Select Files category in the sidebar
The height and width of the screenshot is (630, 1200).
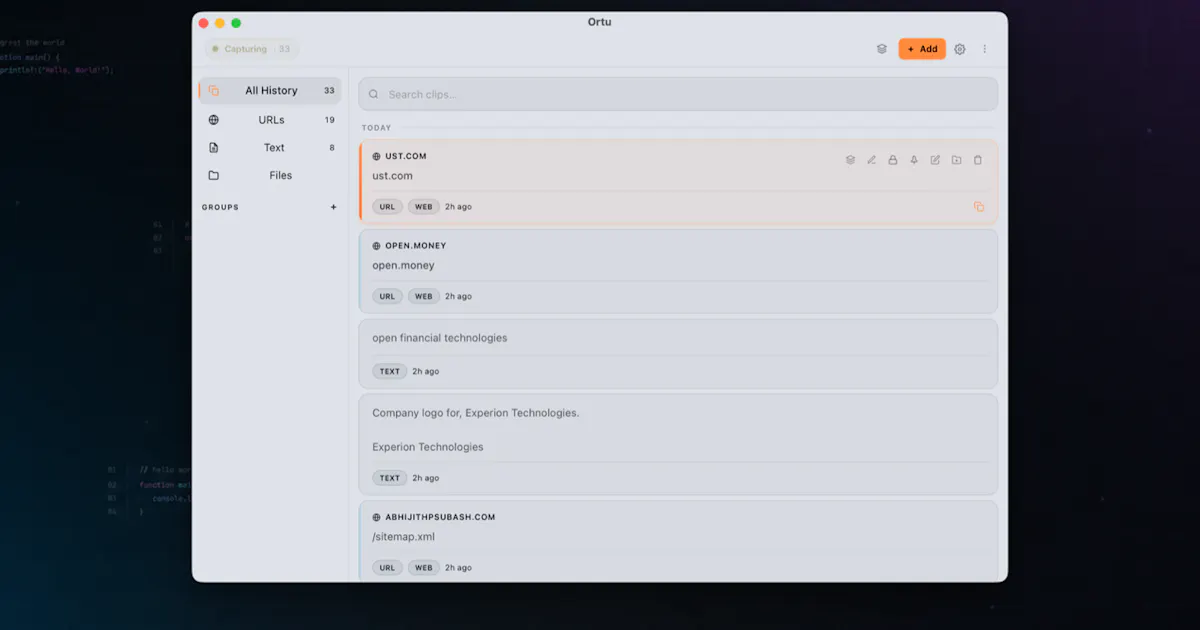point(270,175)
